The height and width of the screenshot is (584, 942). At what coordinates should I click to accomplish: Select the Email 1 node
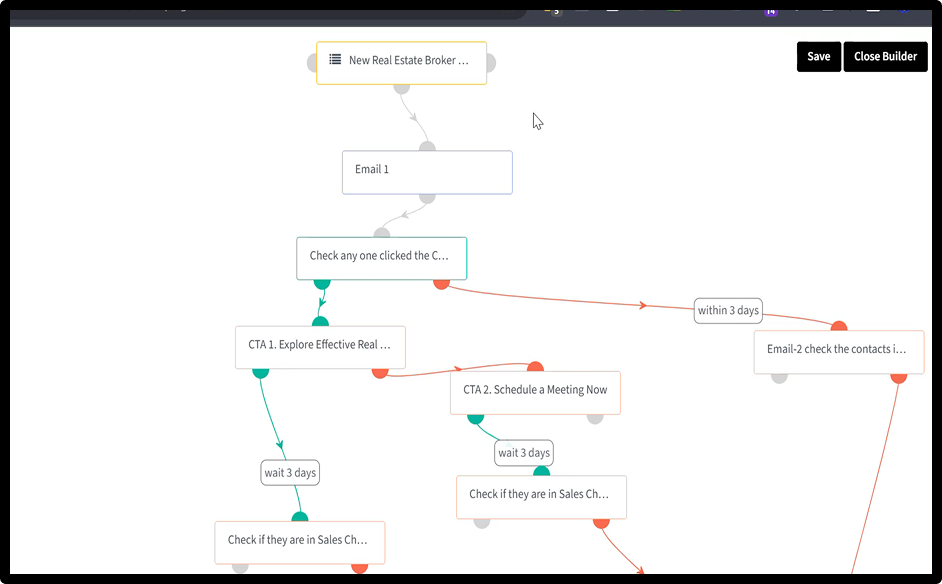pos(427,172)
